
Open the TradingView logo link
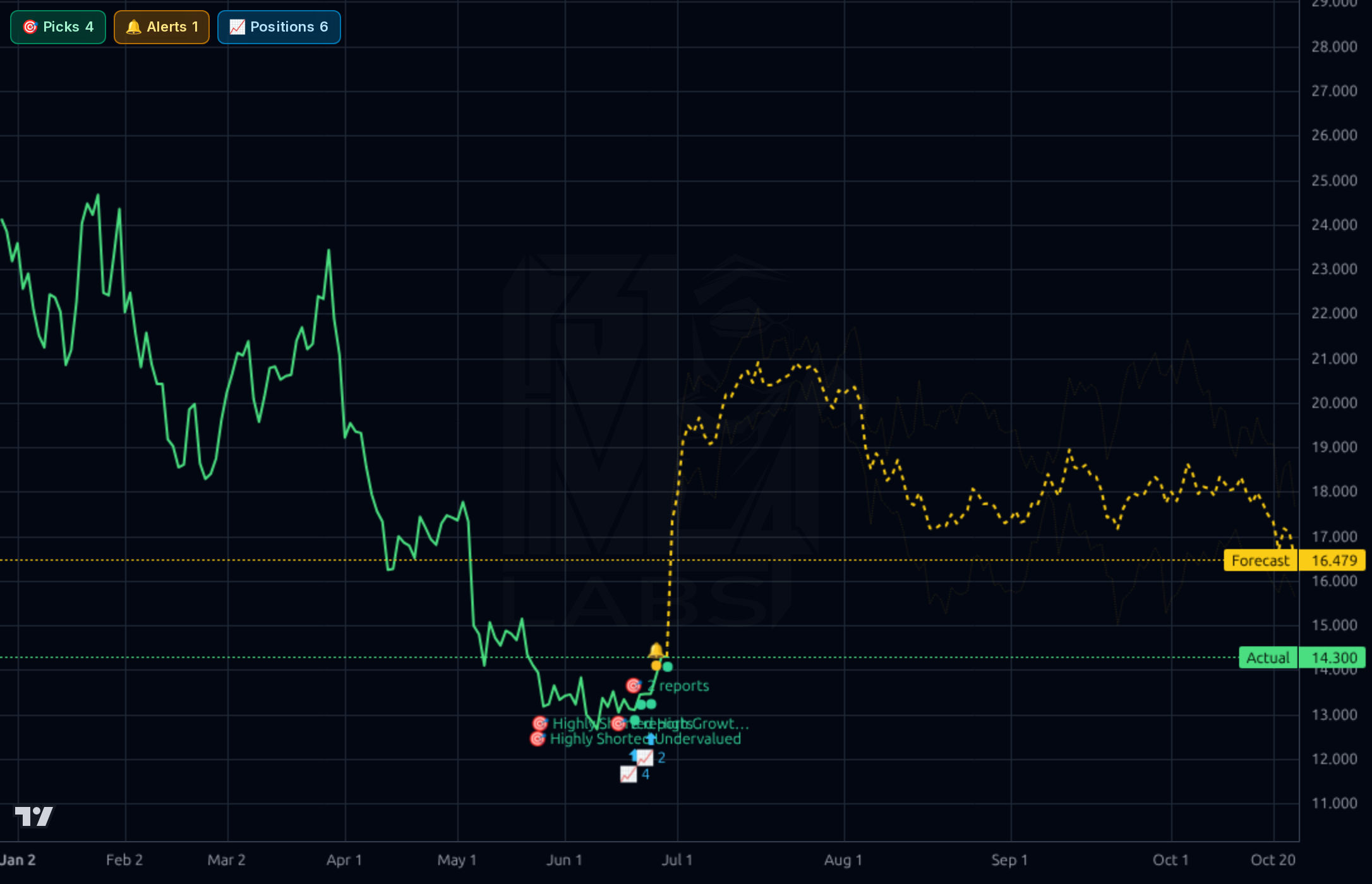34,816
